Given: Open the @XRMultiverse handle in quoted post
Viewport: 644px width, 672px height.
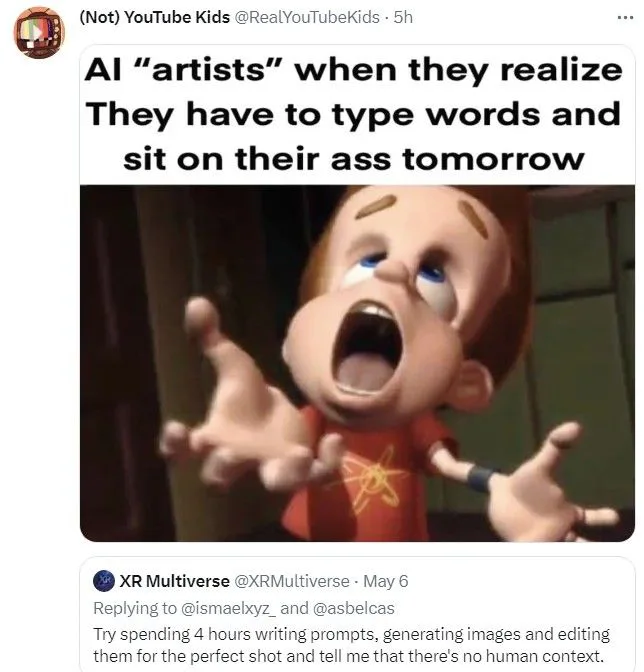Looking at the screenshot, I should coord(291,581).
